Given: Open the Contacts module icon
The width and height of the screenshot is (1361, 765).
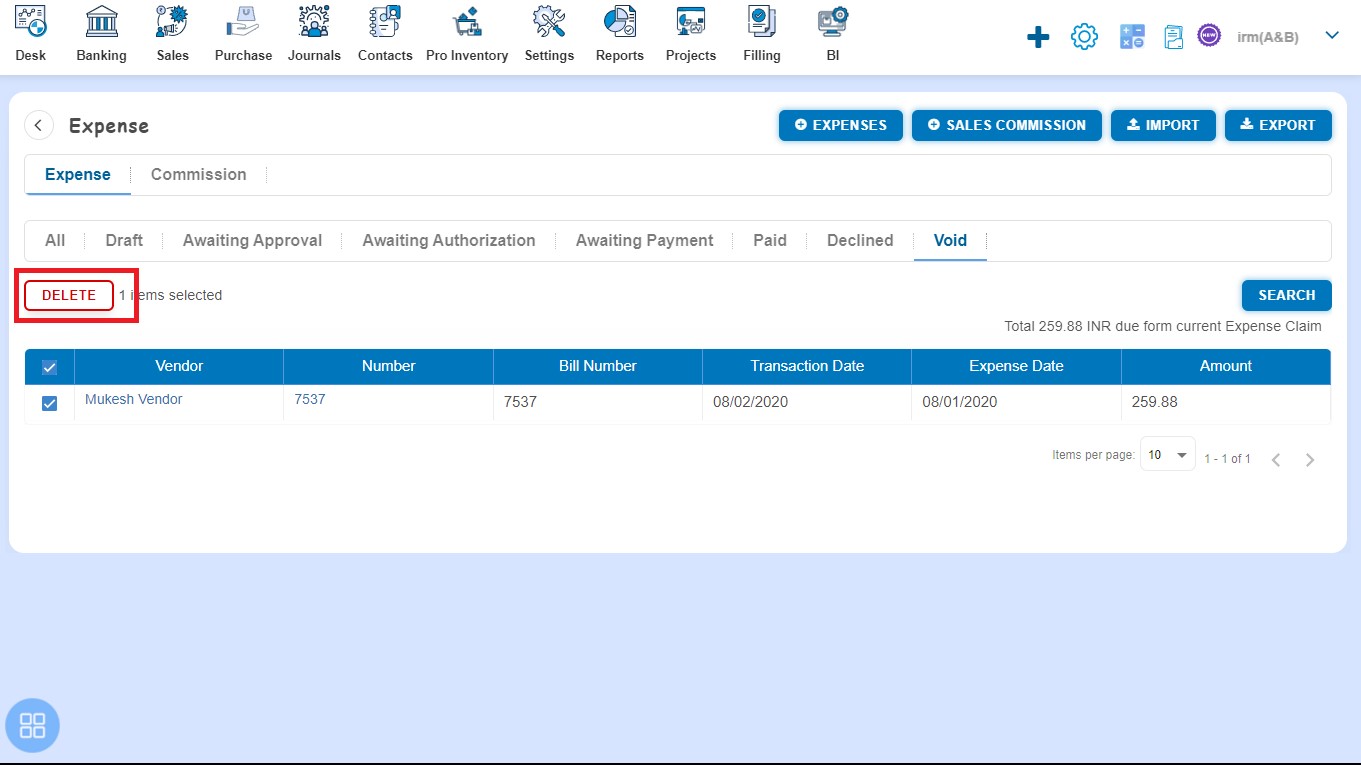Looking at the screenshot, I should click(385, 22).
